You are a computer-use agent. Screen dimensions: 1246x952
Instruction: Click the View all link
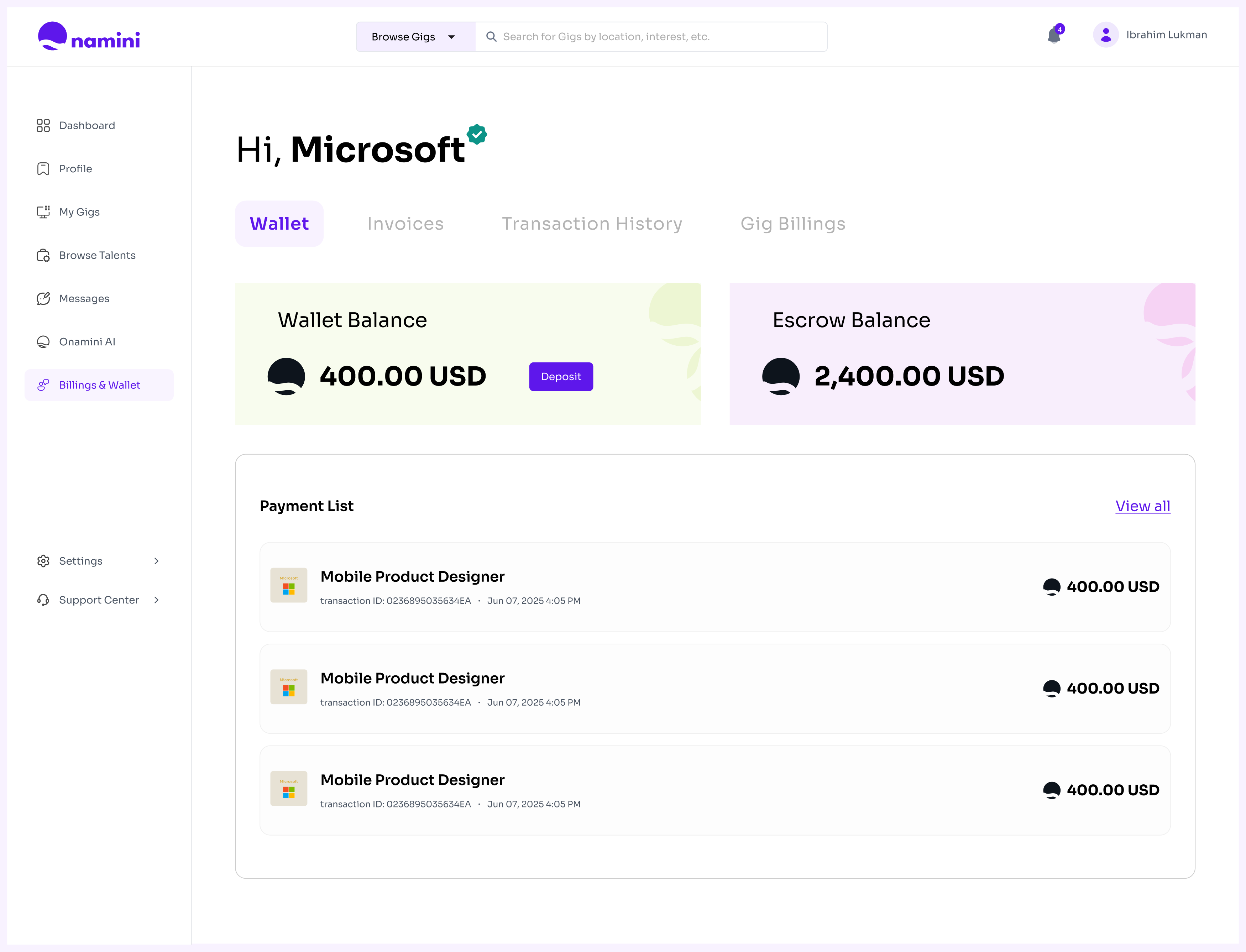1142,506
